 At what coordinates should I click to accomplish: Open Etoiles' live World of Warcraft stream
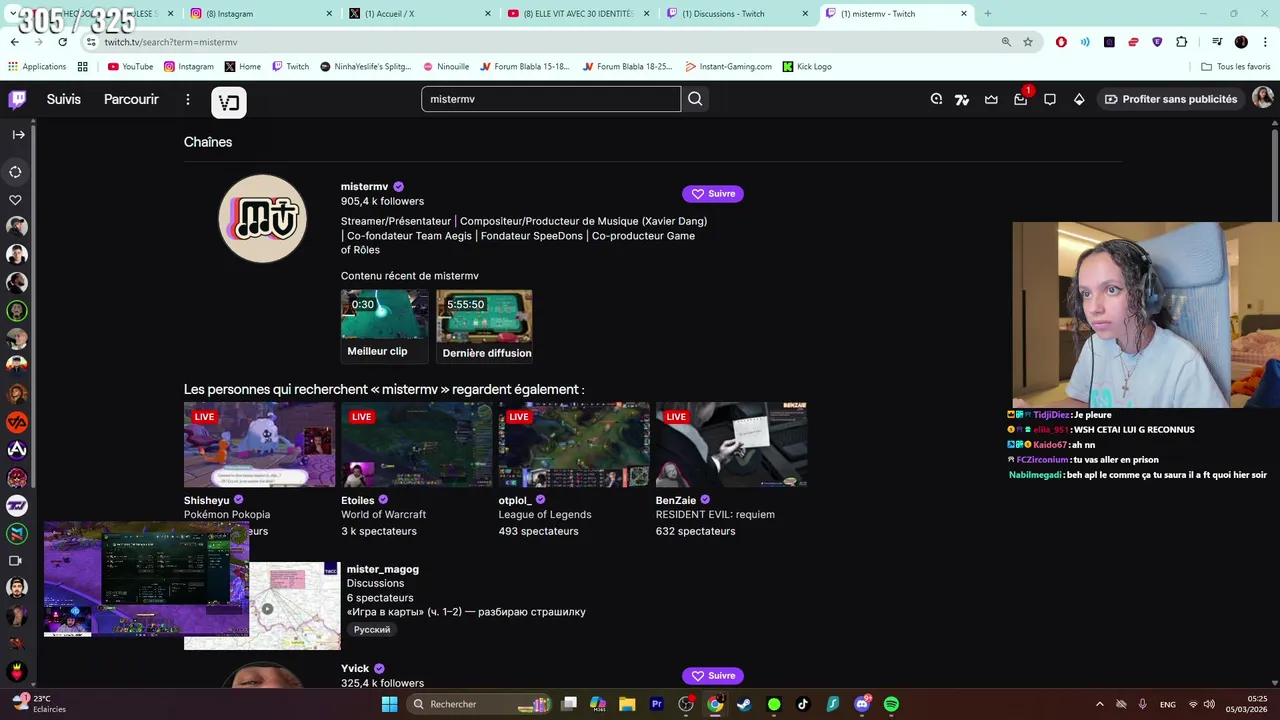(x=417, y=445)
